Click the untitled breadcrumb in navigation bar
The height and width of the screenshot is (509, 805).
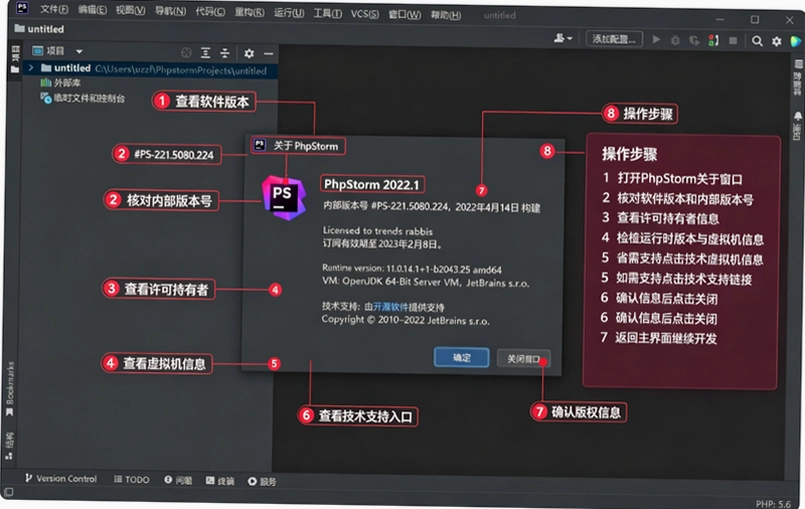pyautogui.click(x=40, y=29)
